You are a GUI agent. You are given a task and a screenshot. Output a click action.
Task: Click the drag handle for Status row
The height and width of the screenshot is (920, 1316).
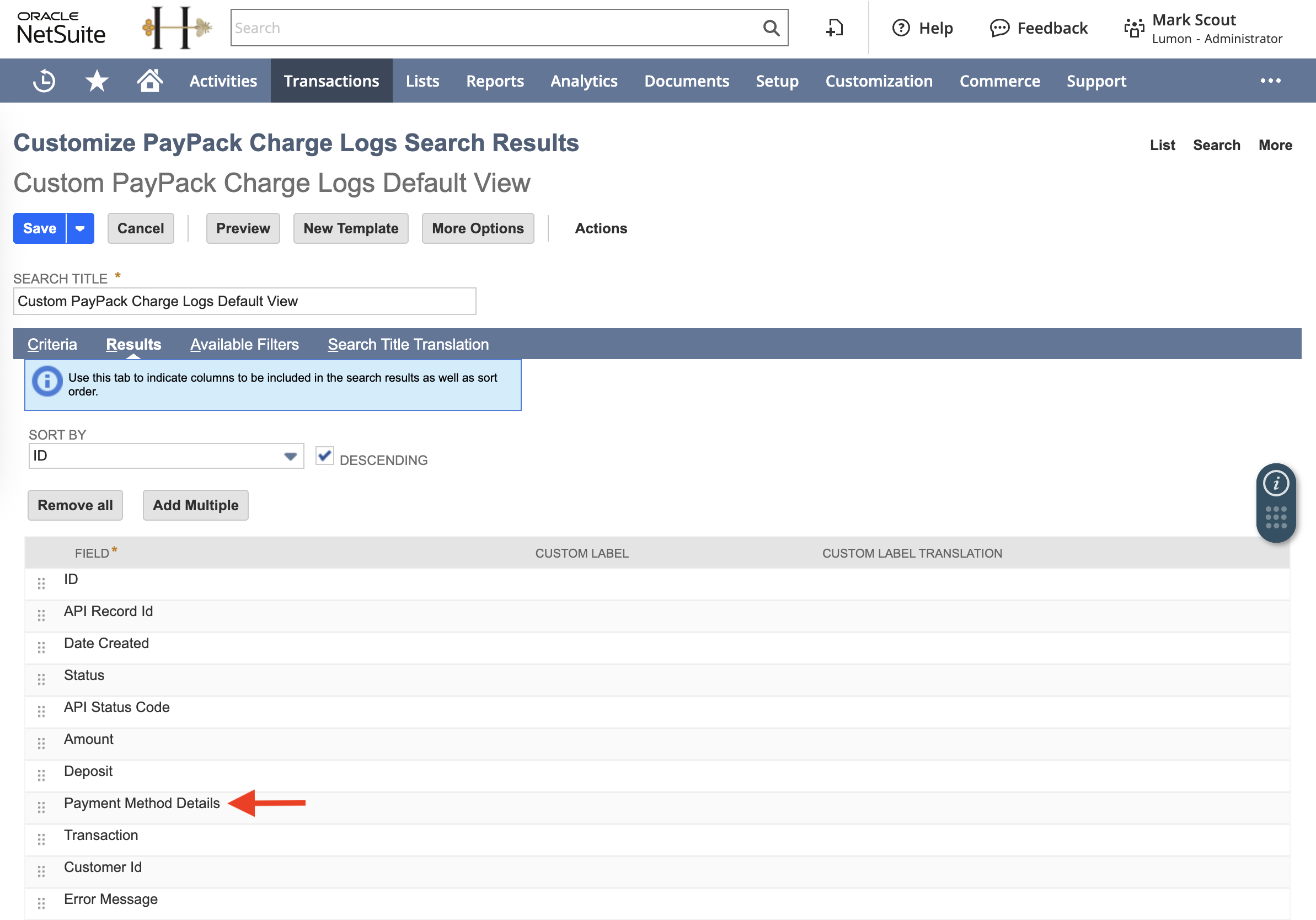(x=41, y=680)
